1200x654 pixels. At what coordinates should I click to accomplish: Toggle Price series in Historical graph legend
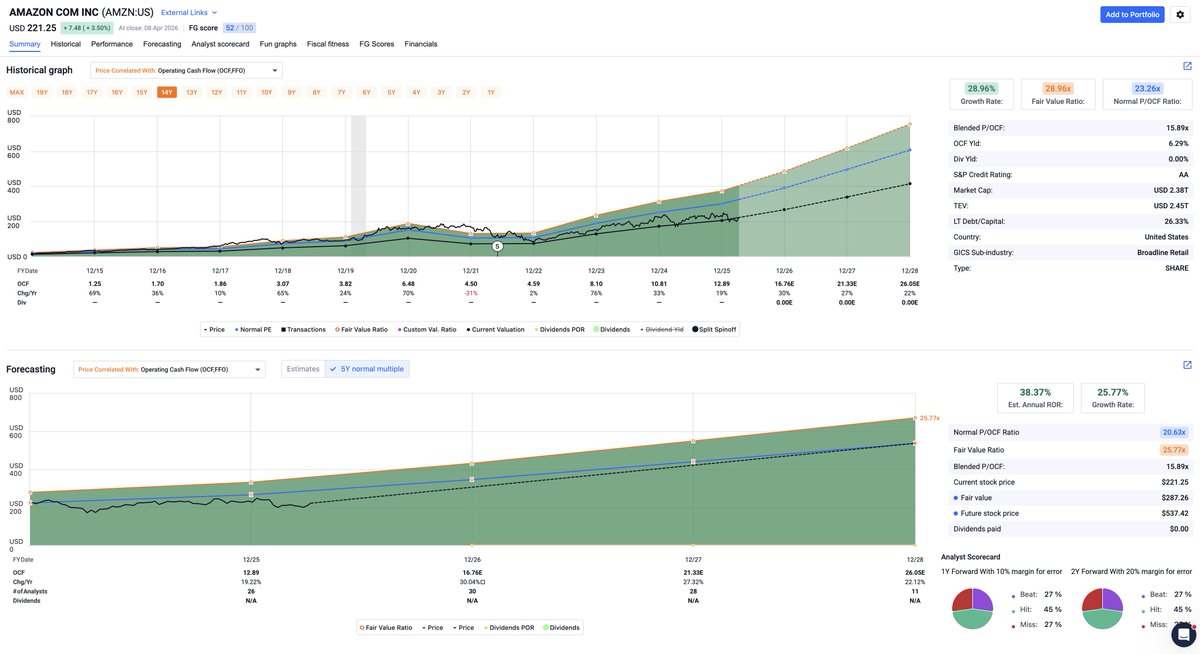point(214,329)
